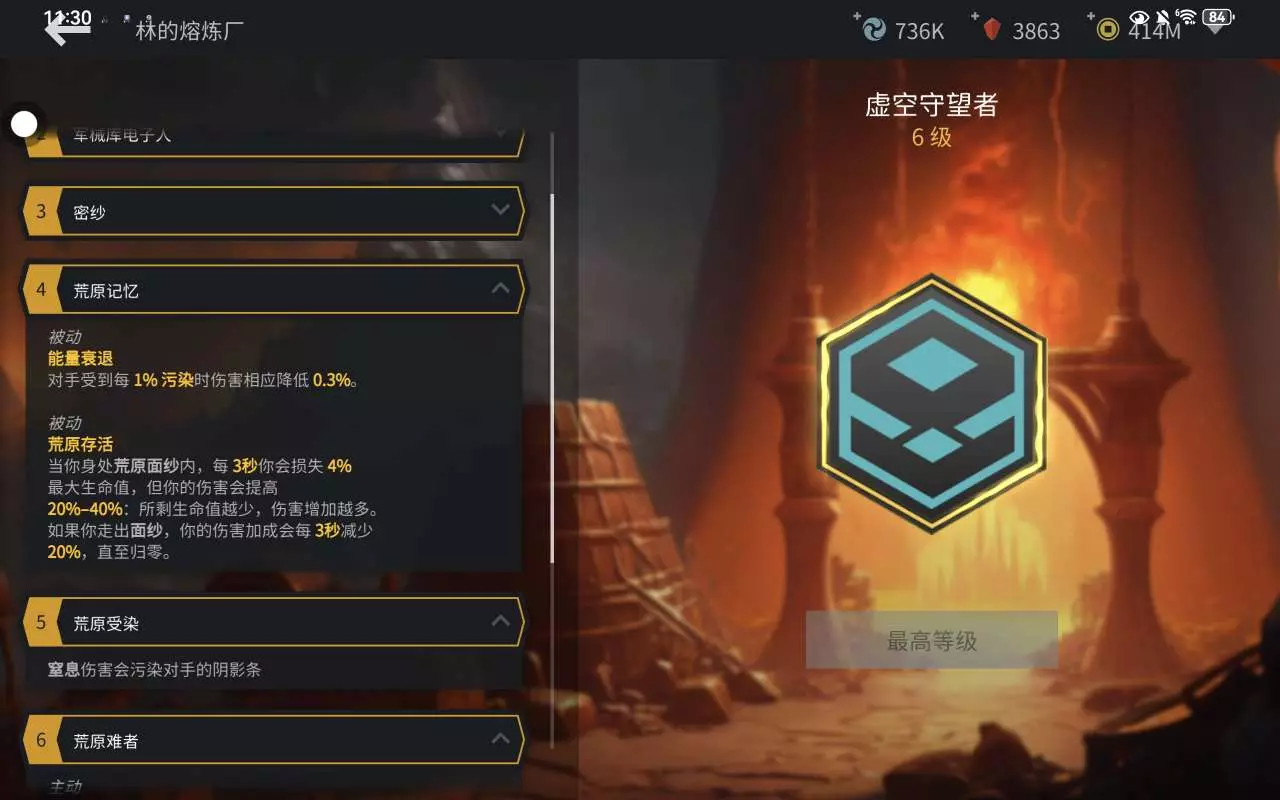Screen dimensions: 1280x800
Task: Select the 荒原受染 header row numbered 5
Action: click(273, 623)
